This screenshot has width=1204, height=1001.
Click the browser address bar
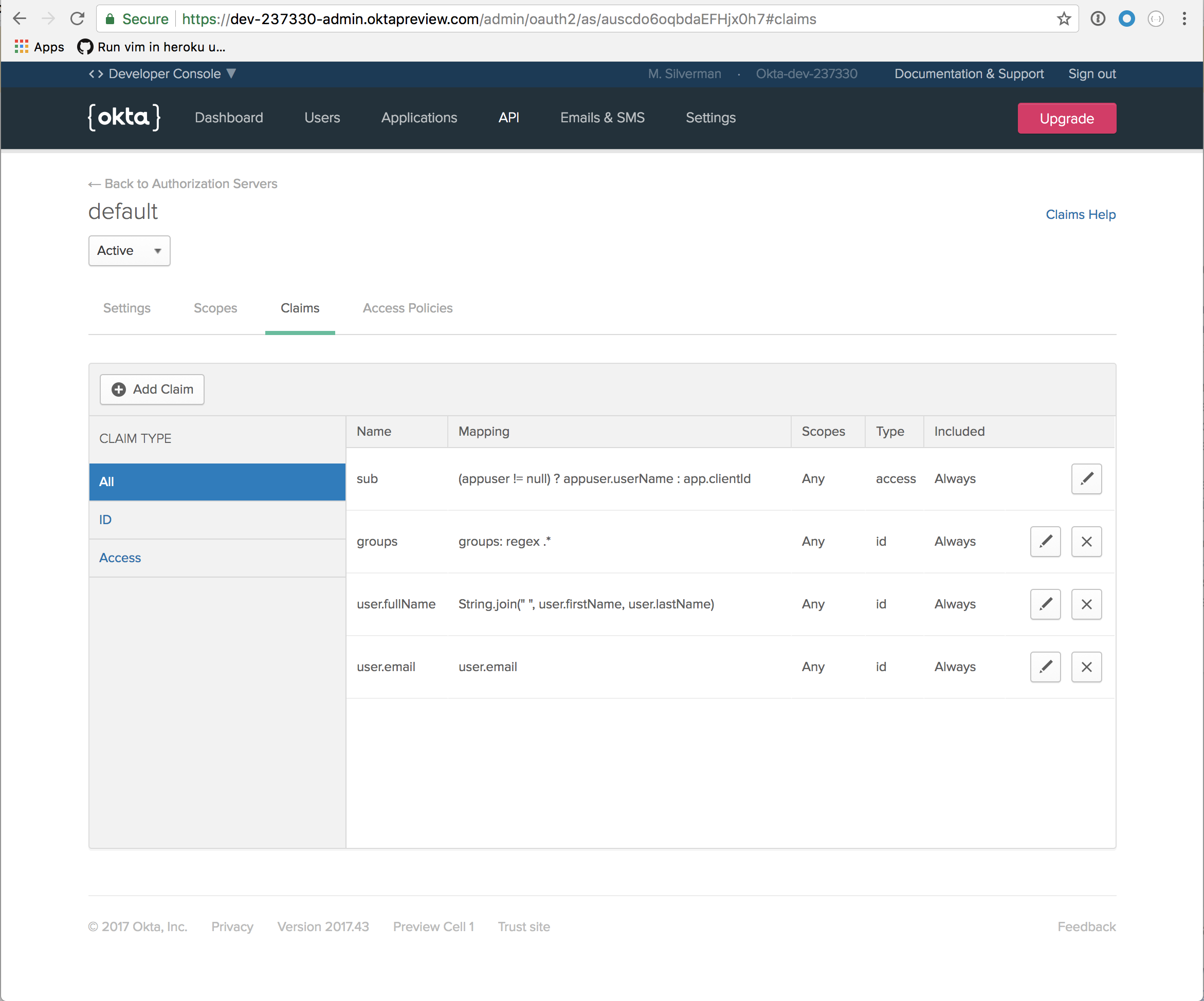click(573, 19)
